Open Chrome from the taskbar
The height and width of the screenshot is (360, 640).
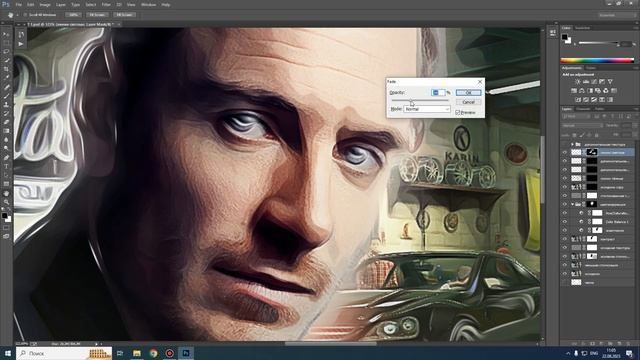click(x=153, y=353)
